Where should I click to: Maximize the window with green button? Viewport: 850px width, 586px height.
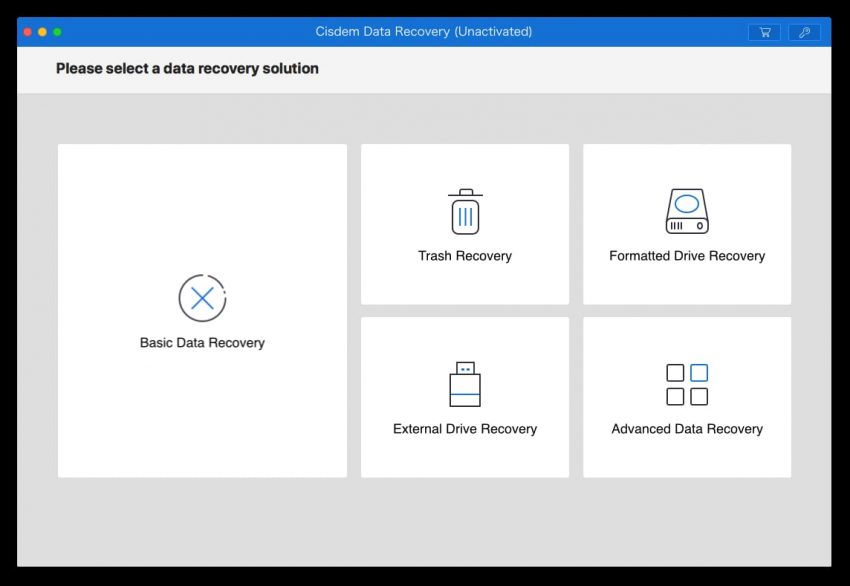click(x=57, y=32)
